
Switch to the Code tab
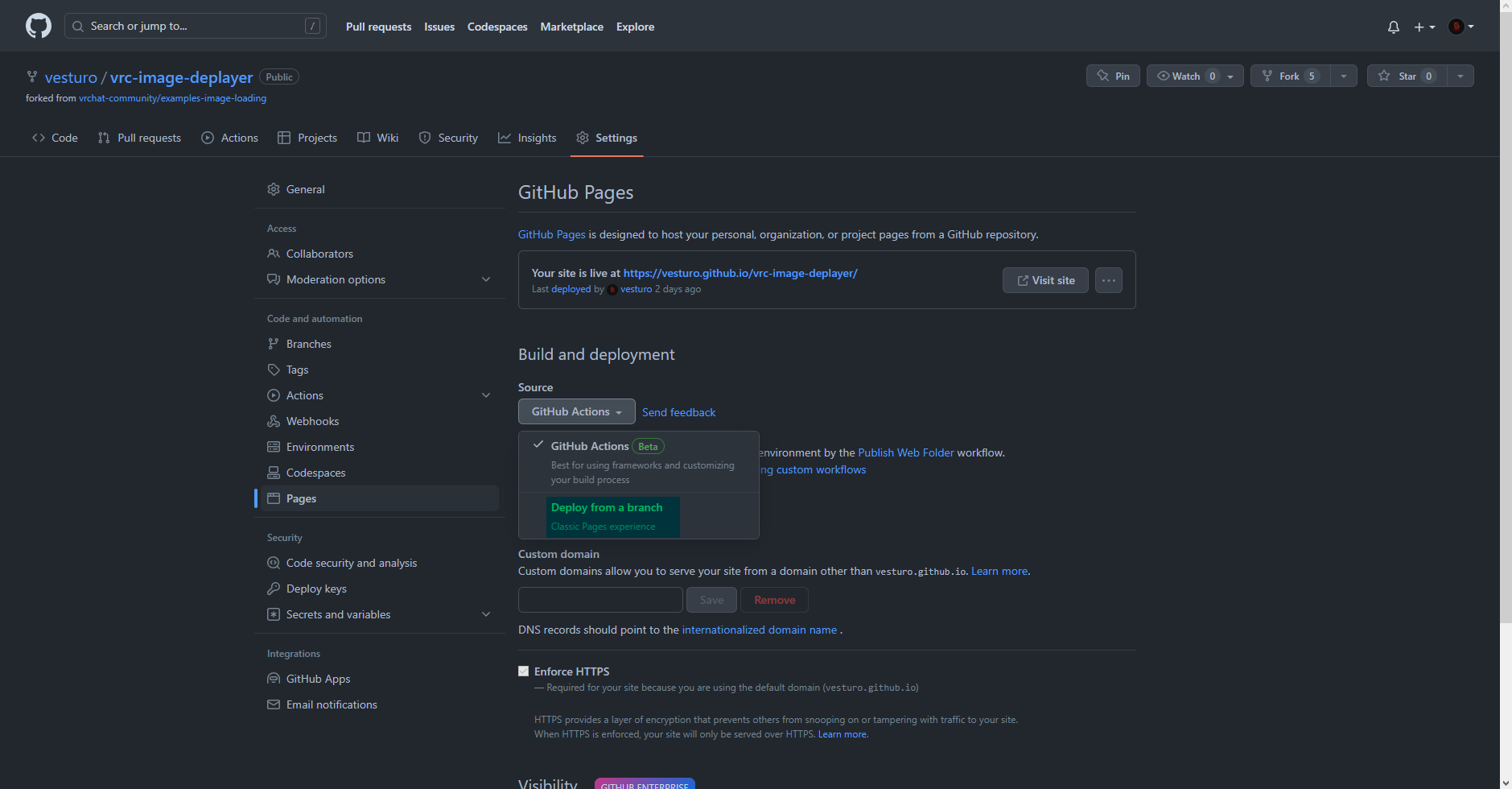pyautogui.click(x=55, y=138)
